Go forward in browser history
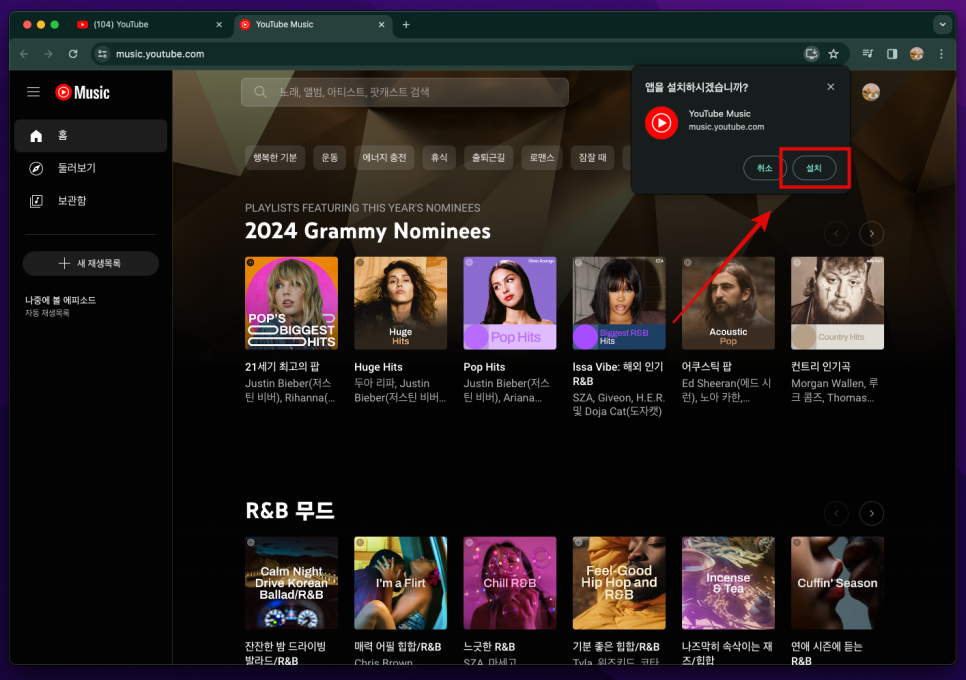Image resolution: width=966 pixels, height=680 pixels. (x=48, y=54)
